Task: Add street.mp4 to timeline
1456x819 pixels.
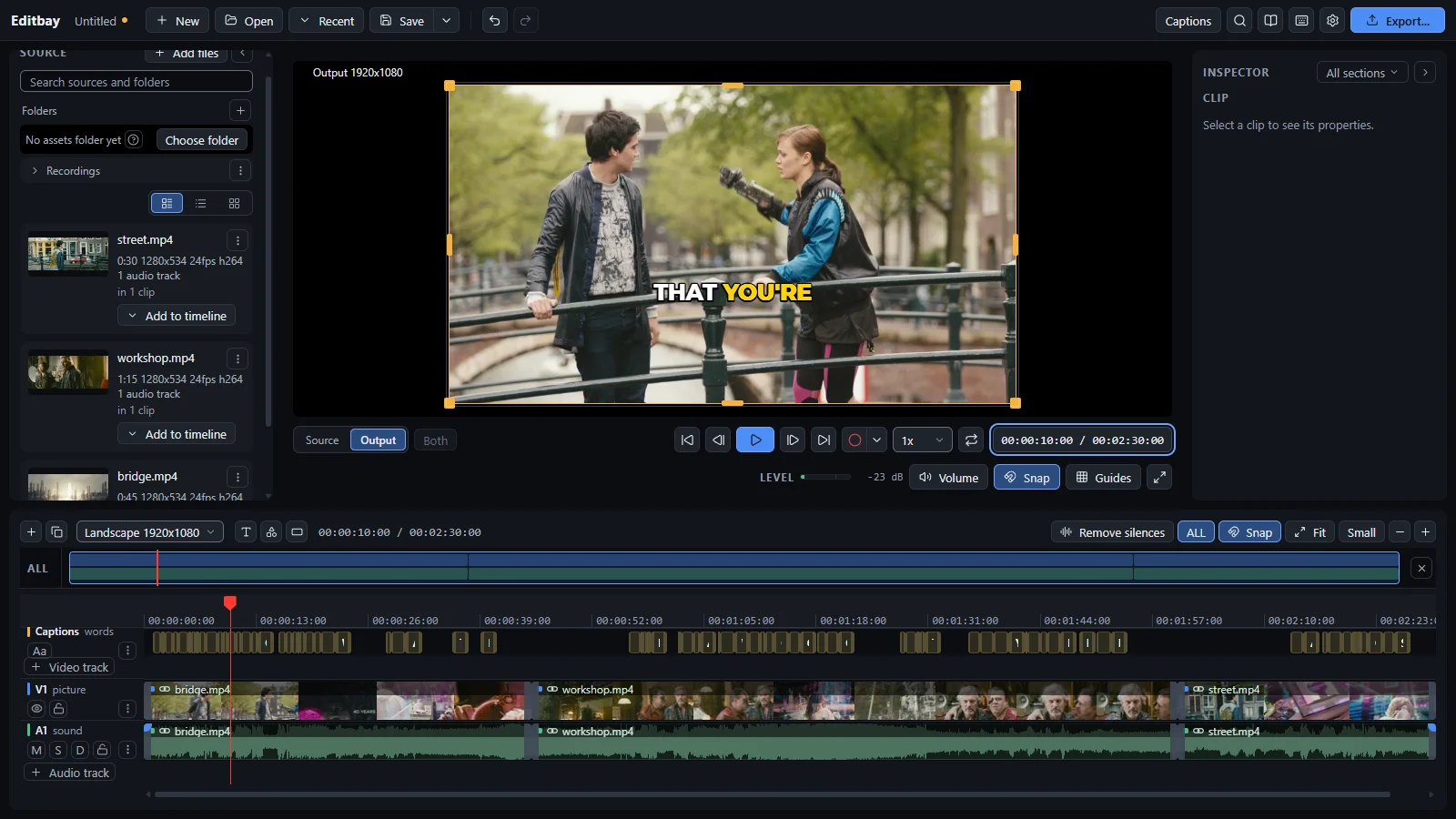Action: [x=177, y=316]
